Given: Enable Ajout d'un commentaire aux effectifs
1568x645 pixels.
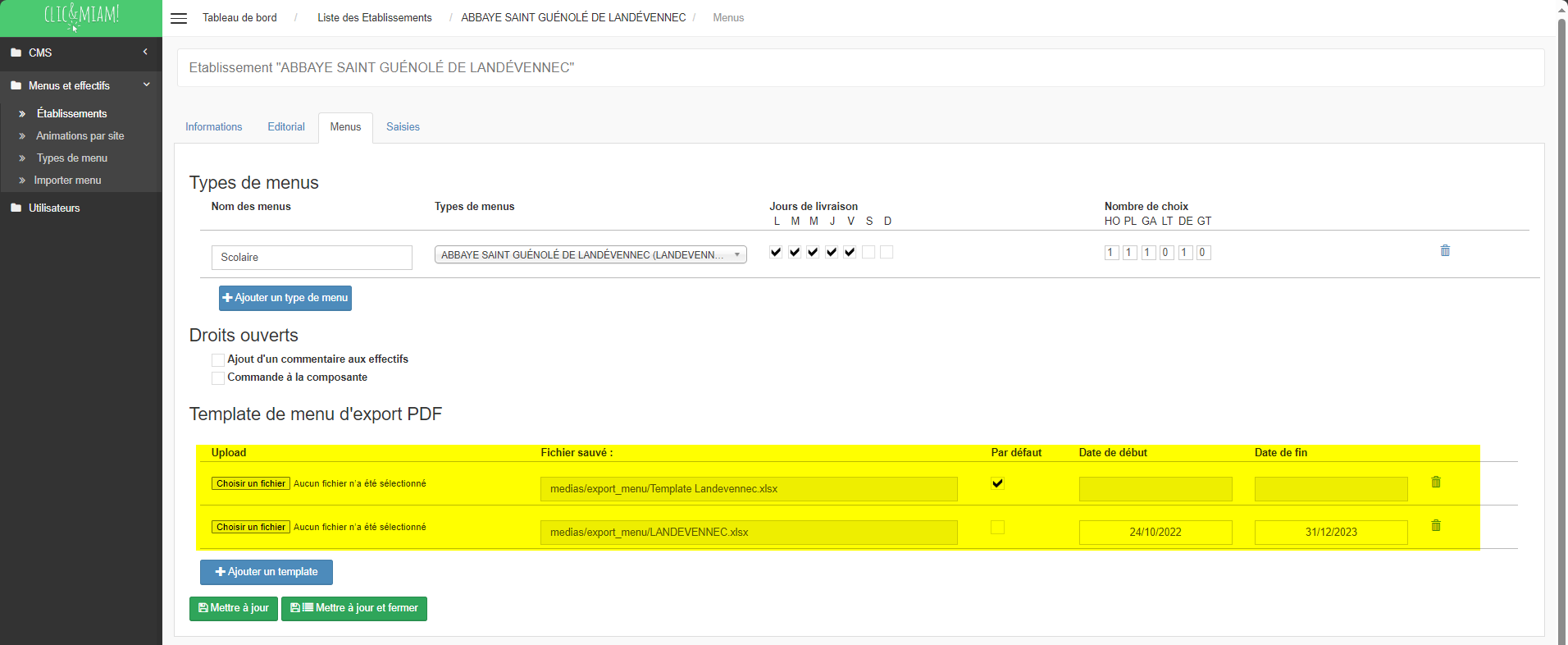Looking at the screenshot, I should 218,360.
